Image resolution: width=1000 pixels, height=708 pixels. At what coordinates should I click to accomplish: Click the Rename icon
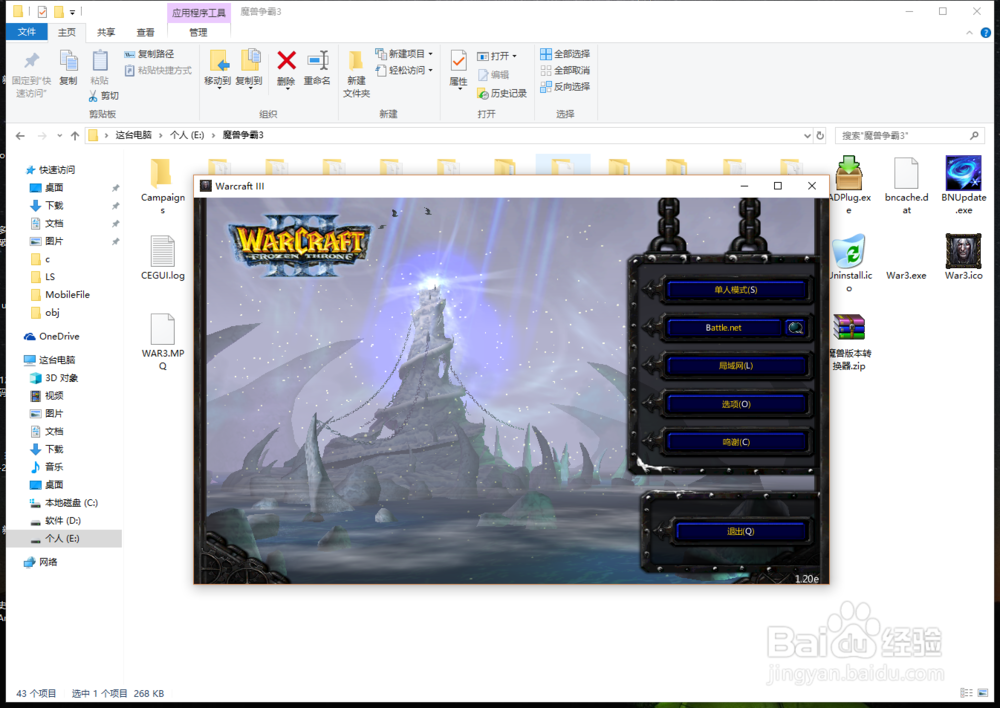(317, 61)
